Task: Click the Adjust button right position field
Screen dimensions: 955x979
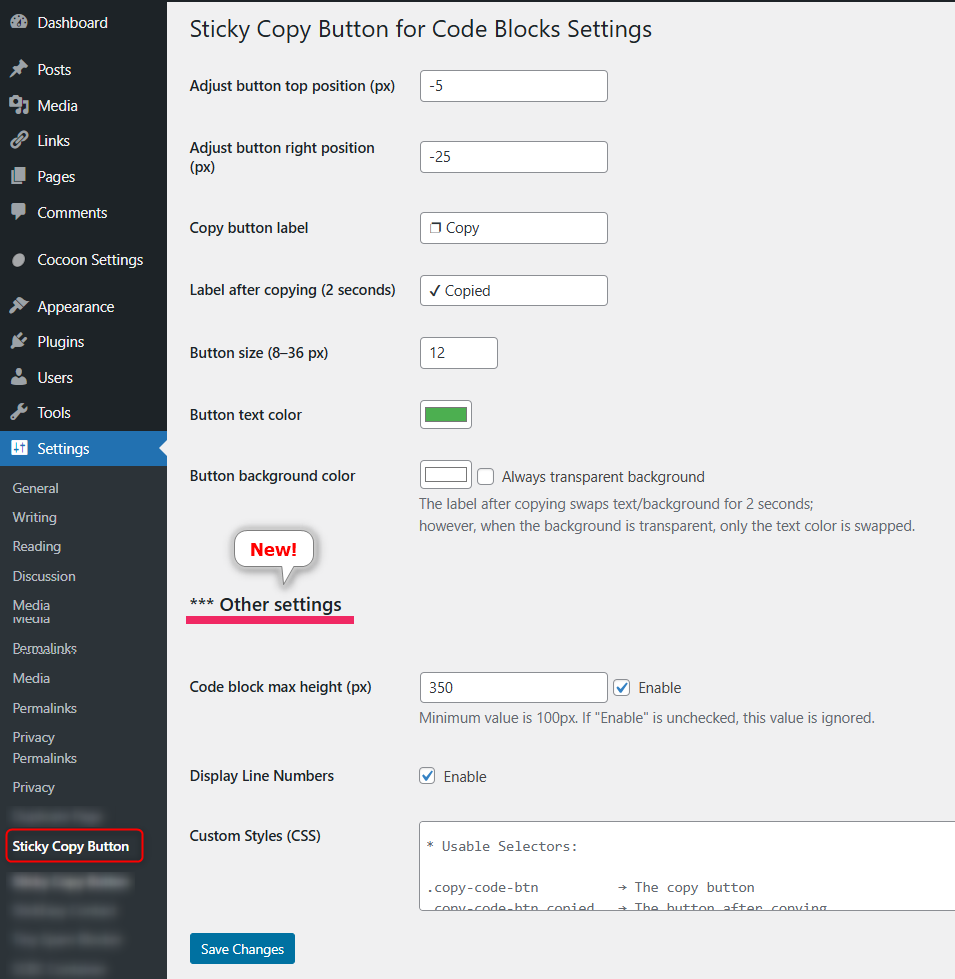Action: click(x=514, y=157)
